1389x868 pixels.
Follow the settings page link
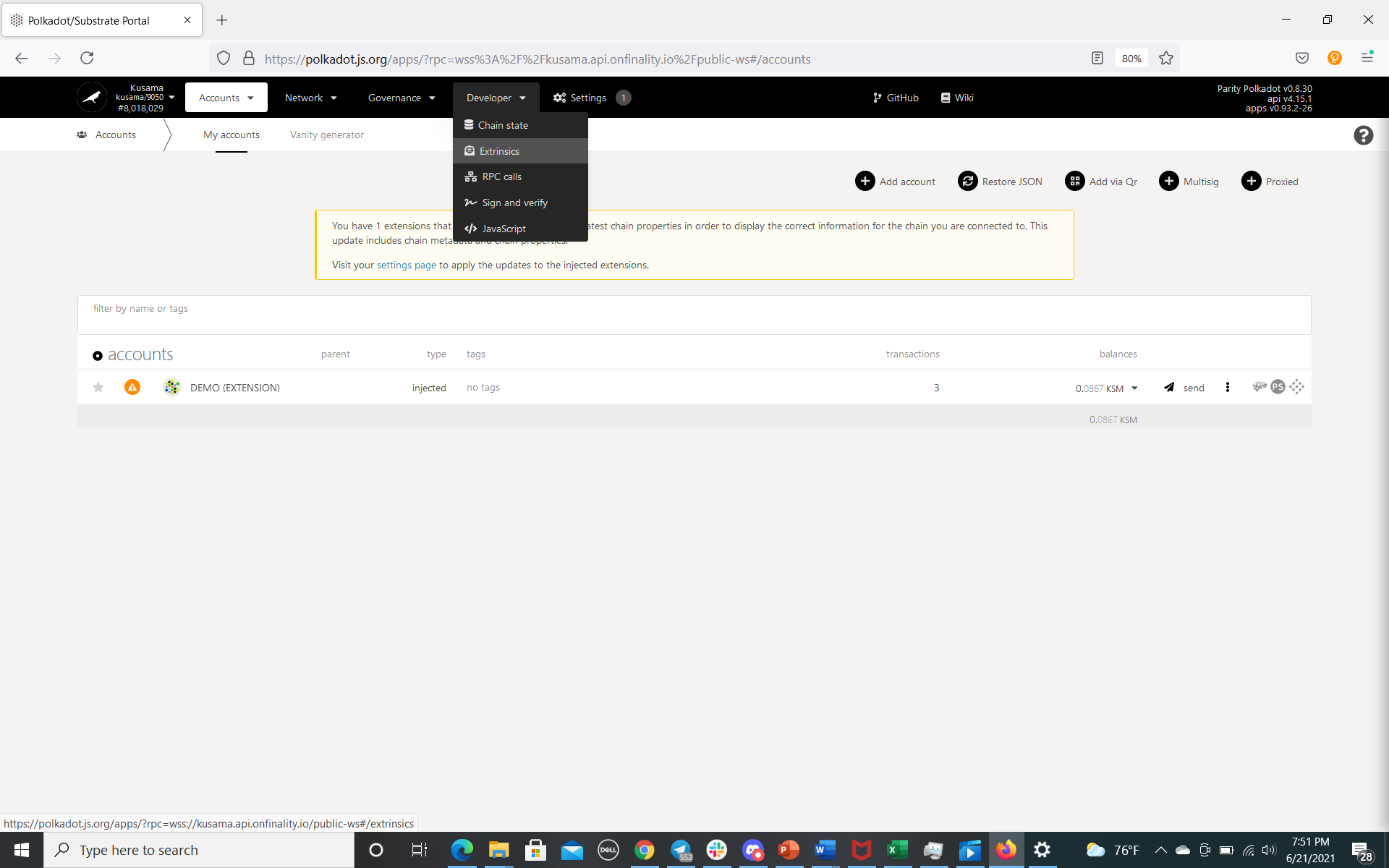[406, 265]
